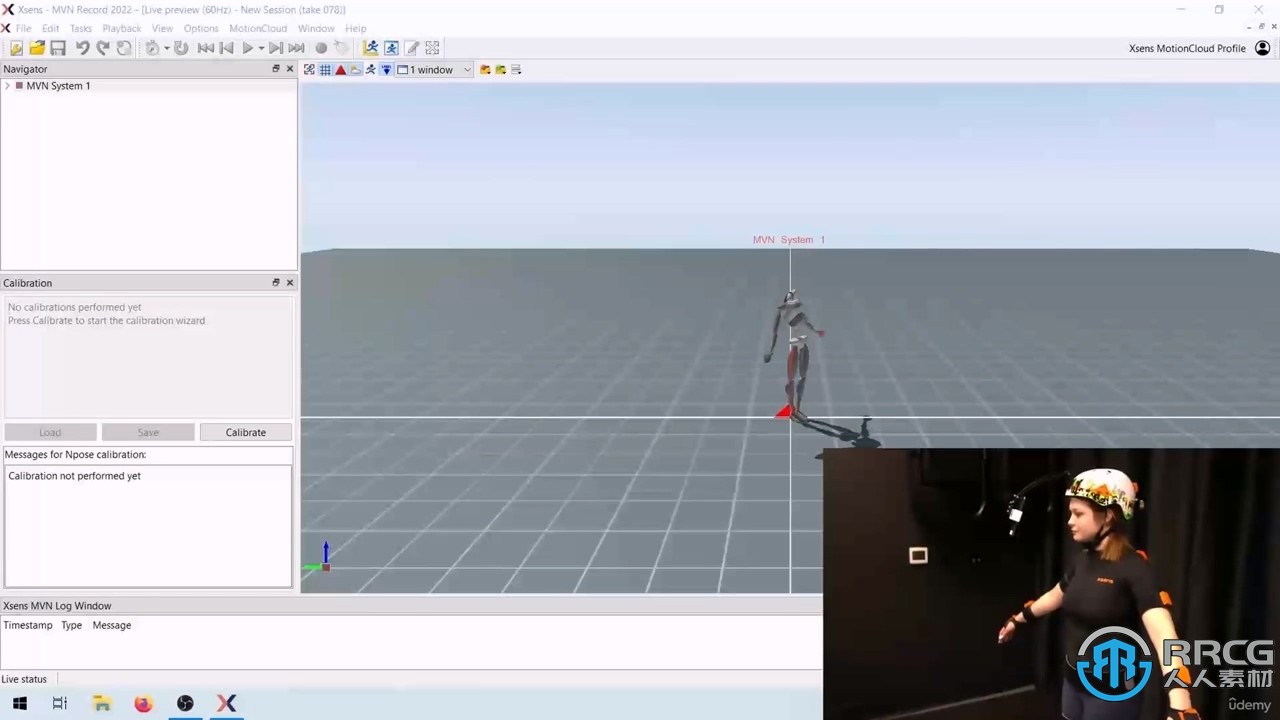Open Windows Task View on the taskbar
Screen dimensions: 1280x720
pyautogui.click(x=60, y=704)
